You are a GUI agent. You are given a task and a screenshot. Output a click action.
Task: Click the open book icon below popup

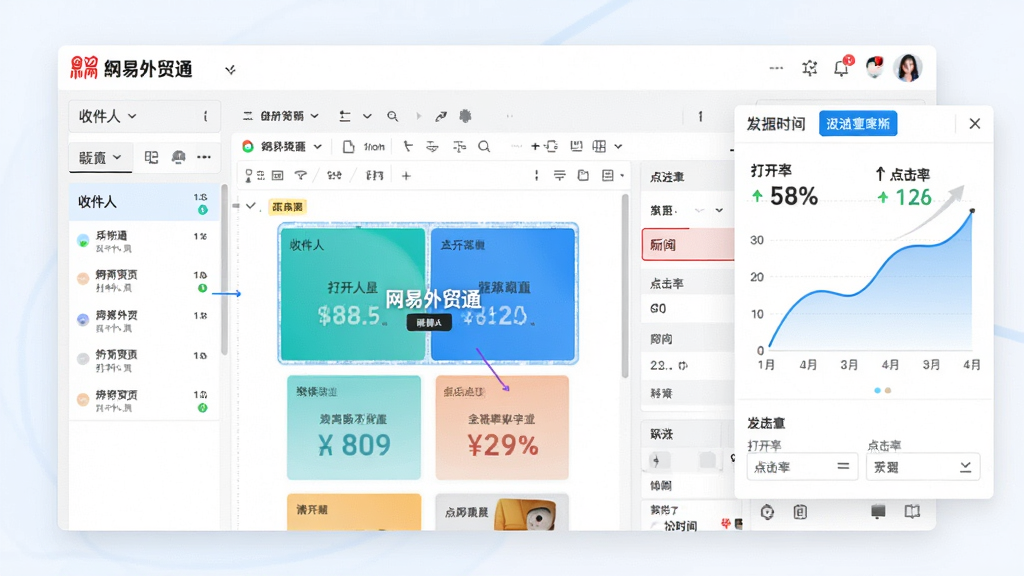pyautogui.click(x=912, y=511)
